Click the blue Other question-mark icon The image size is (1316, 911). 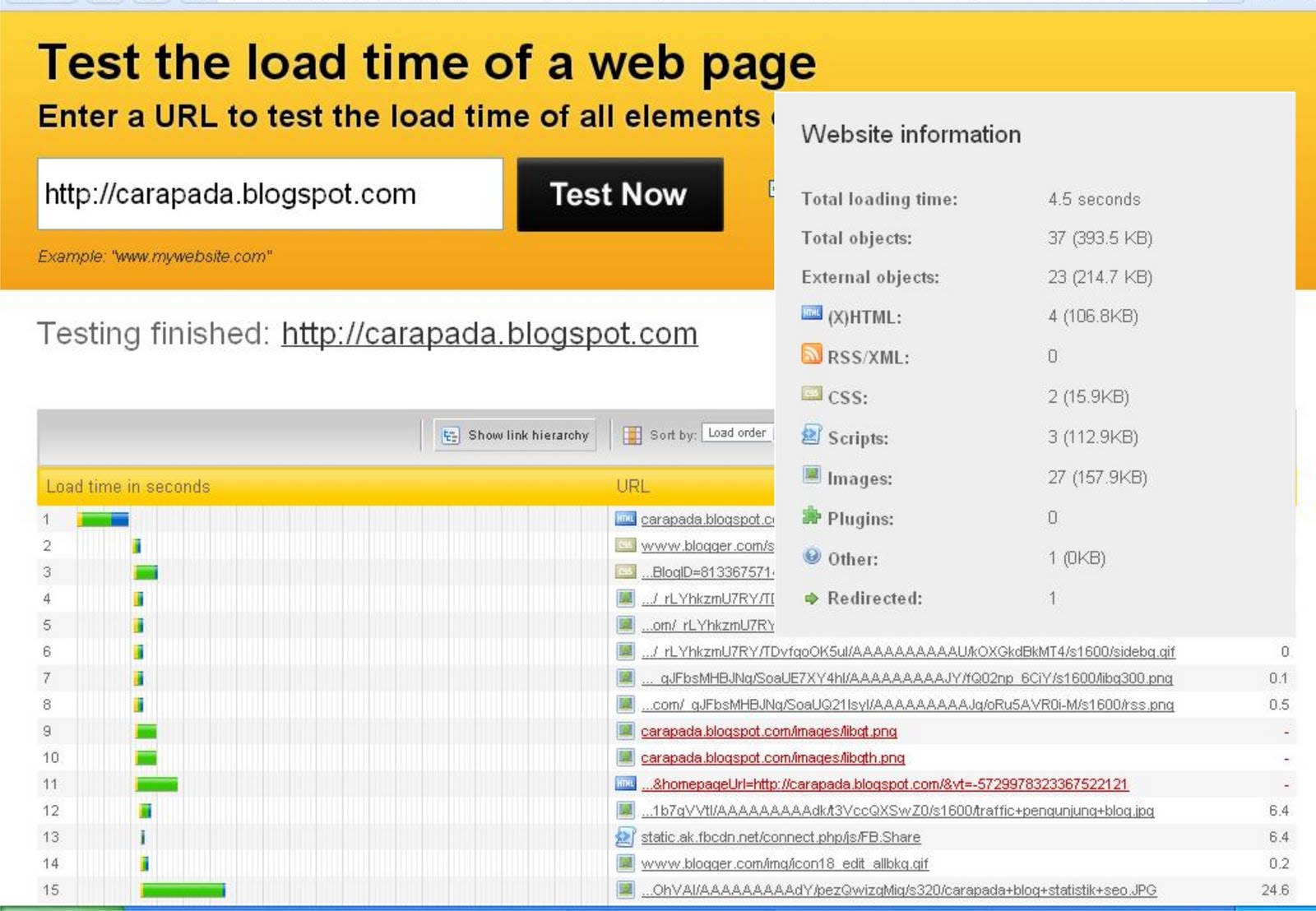coord(812,556)
